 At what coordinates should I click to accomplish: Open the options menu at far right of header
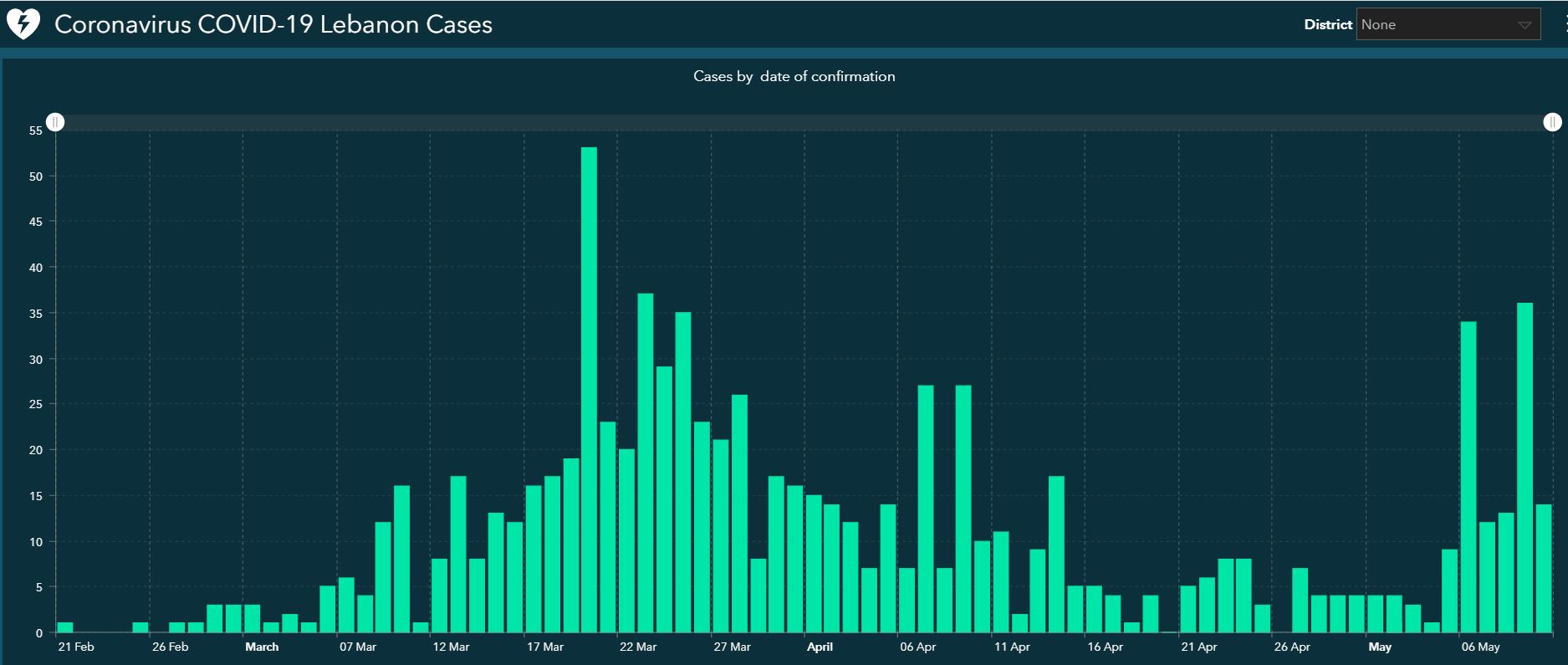tap(1564, 25)
